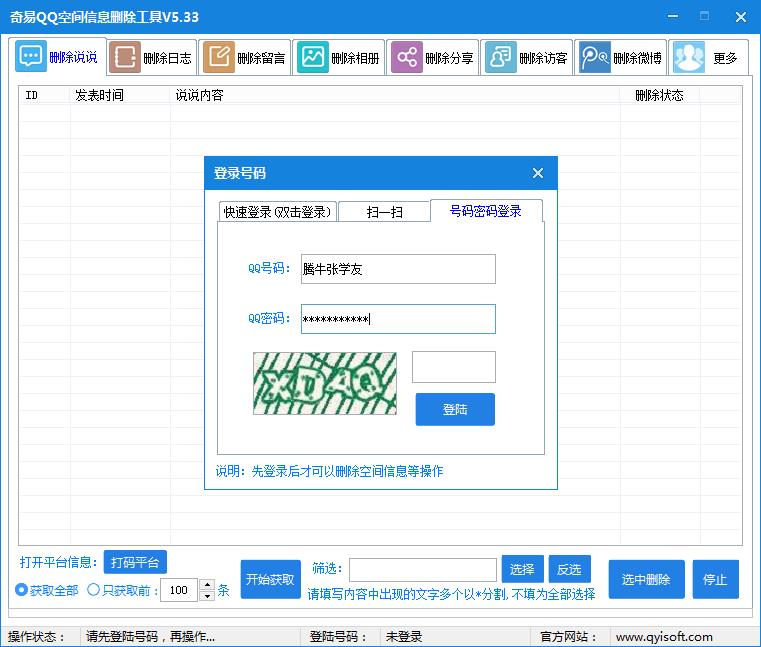Switch to the 快速登录 tab
This screenshot has width=761, height=647.
[277, 212]
